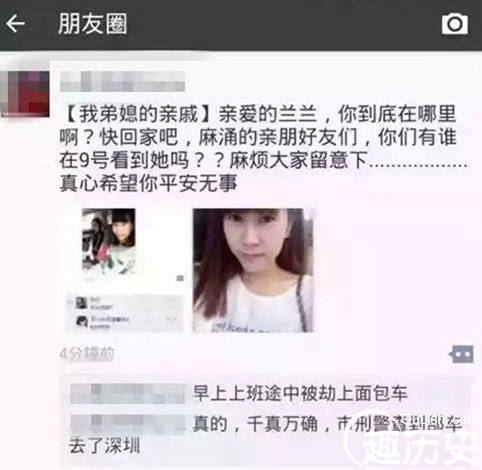Tap the 朋友圈 title in the header
482x470 pixels.
[x=93, y=24]
